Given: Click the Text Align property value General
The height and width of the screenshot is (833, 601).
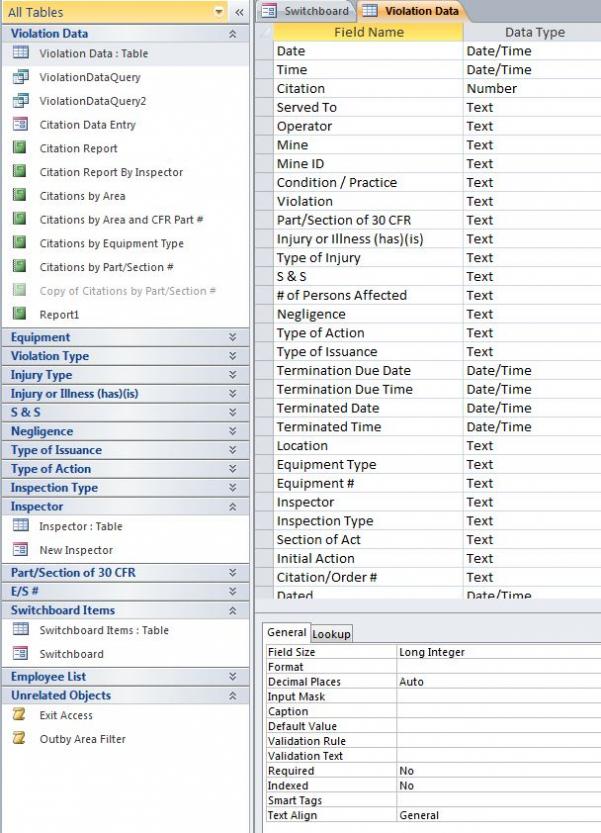Looking at the screenshot, I should click(499, 815).
